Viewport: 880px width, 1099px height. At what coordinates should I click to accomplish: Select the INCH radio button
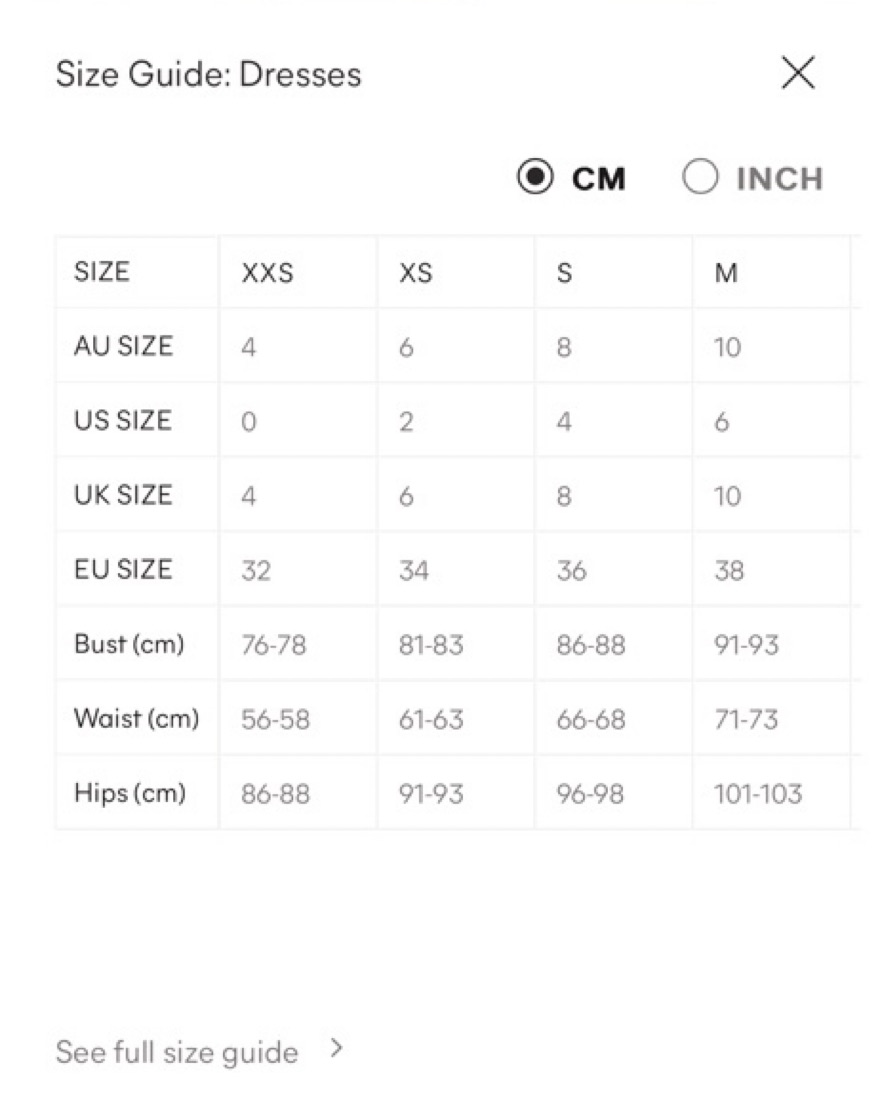(x=700, y=177)
